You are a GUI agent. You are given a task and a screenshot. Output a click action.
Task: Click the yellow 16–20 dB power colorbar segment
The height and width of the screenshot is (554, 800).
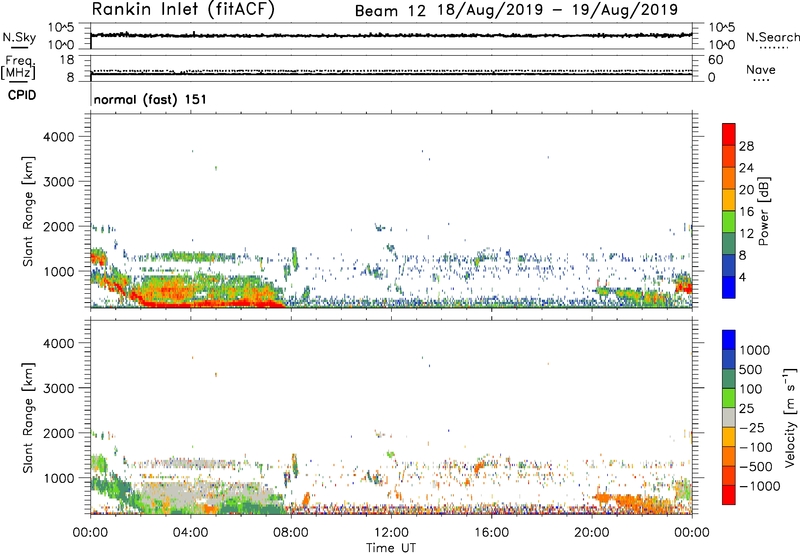tap(729, 199)
